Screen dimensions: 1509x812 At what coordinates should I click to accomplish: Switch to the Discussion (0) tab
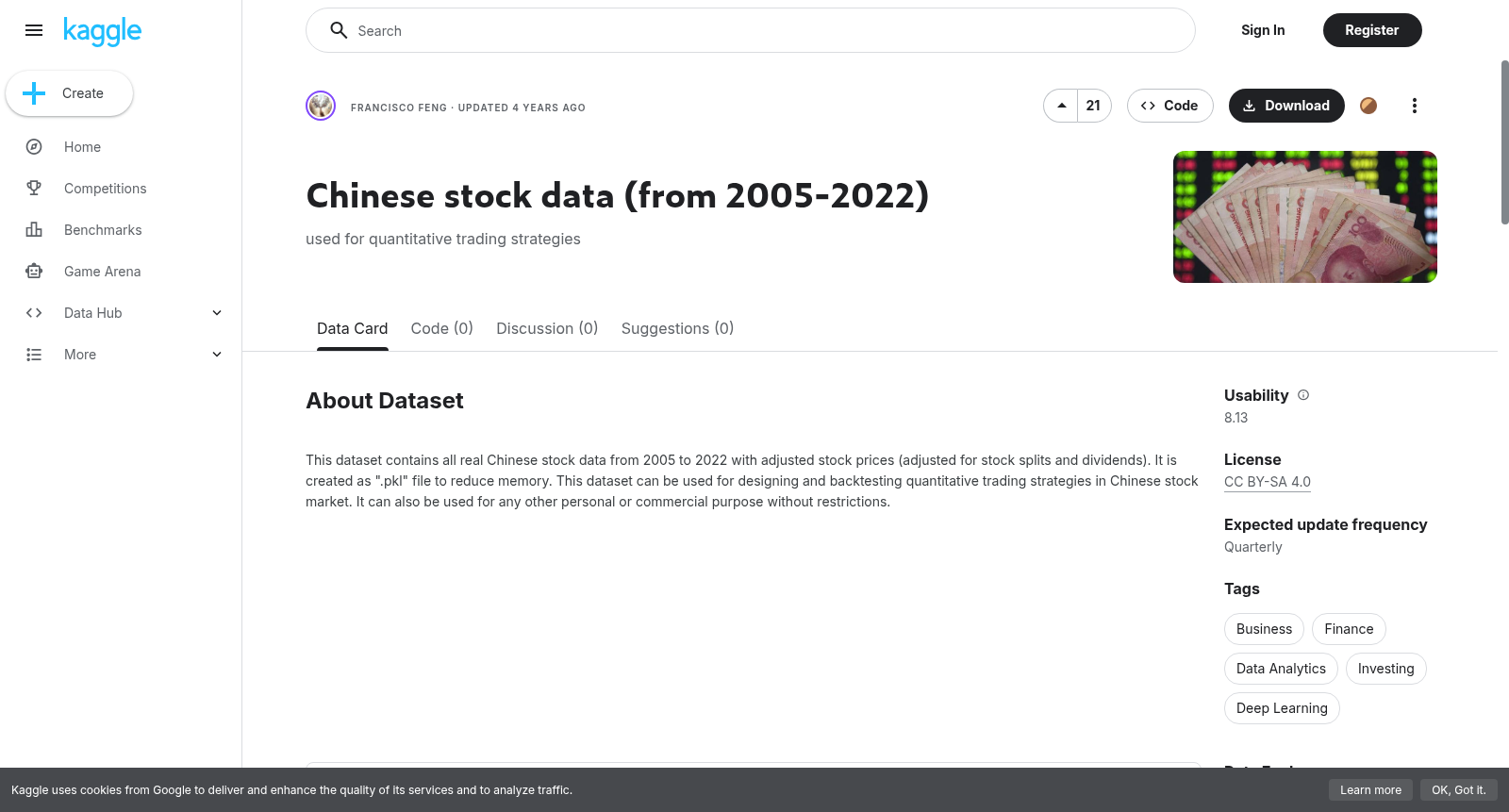click(547, 328)
